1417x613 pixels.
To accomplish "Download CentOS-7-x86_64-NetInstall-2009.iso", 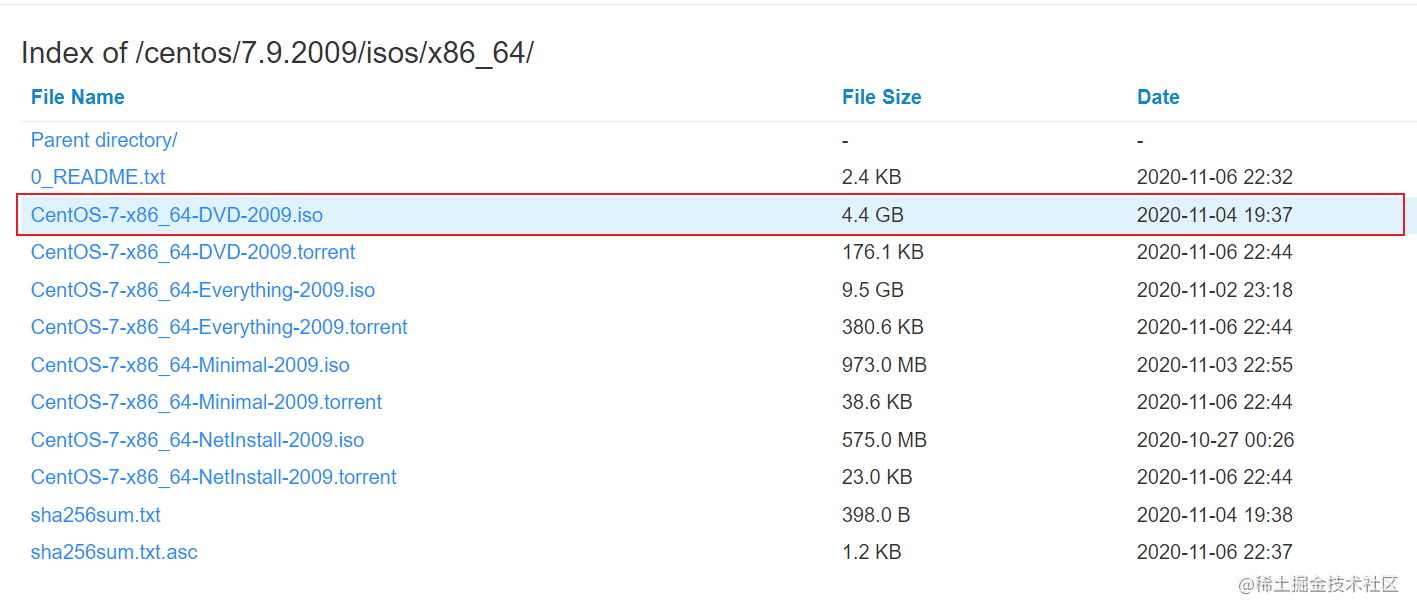I will pyautogui.click(x=197, y=440).
